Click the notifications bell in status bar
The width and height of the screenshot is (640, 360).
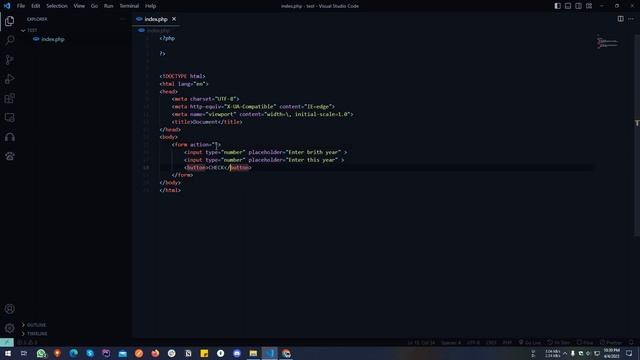[631, 342]
